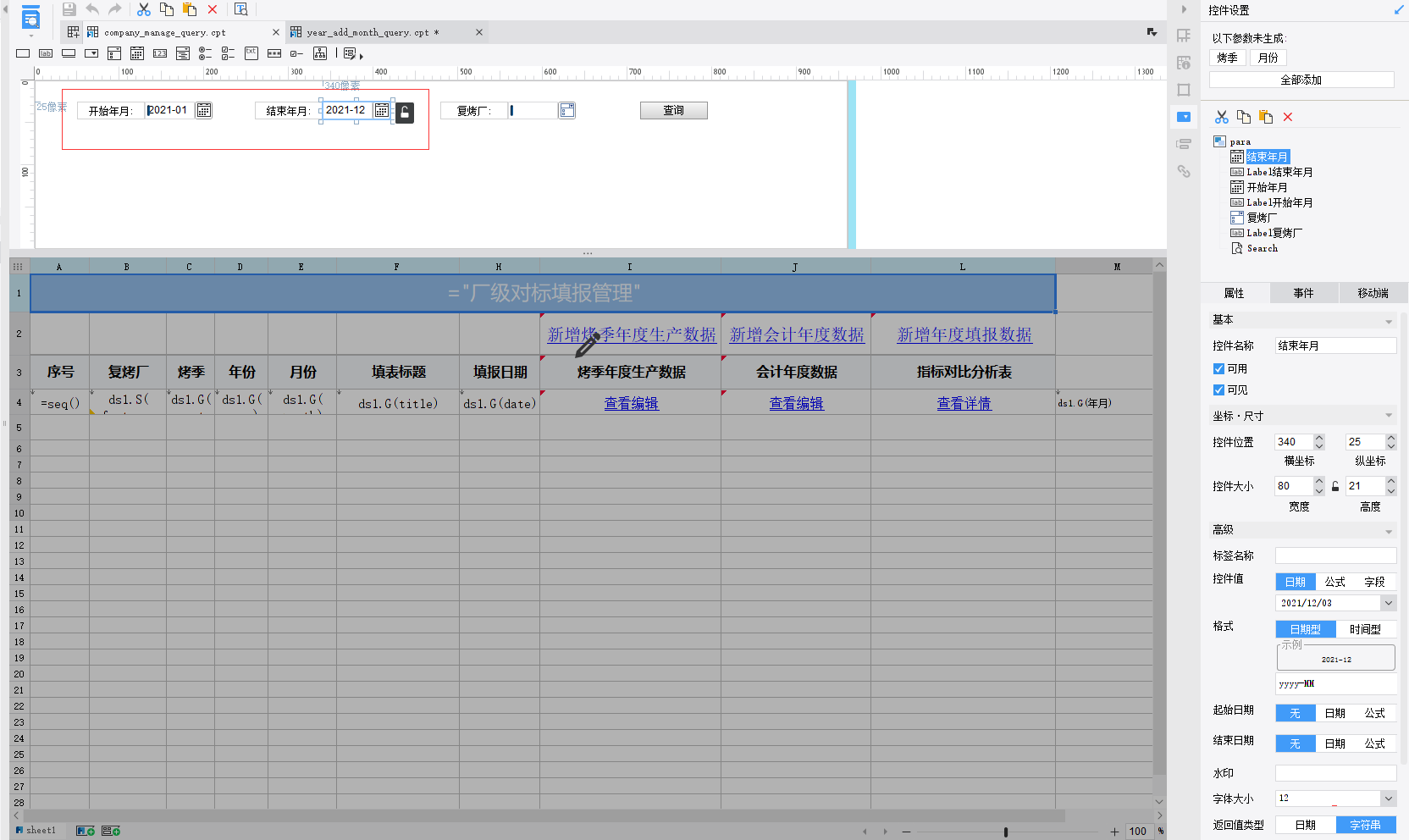Toggle the 可用 checkbox
1409x840 pixels.
[1218, 368]
